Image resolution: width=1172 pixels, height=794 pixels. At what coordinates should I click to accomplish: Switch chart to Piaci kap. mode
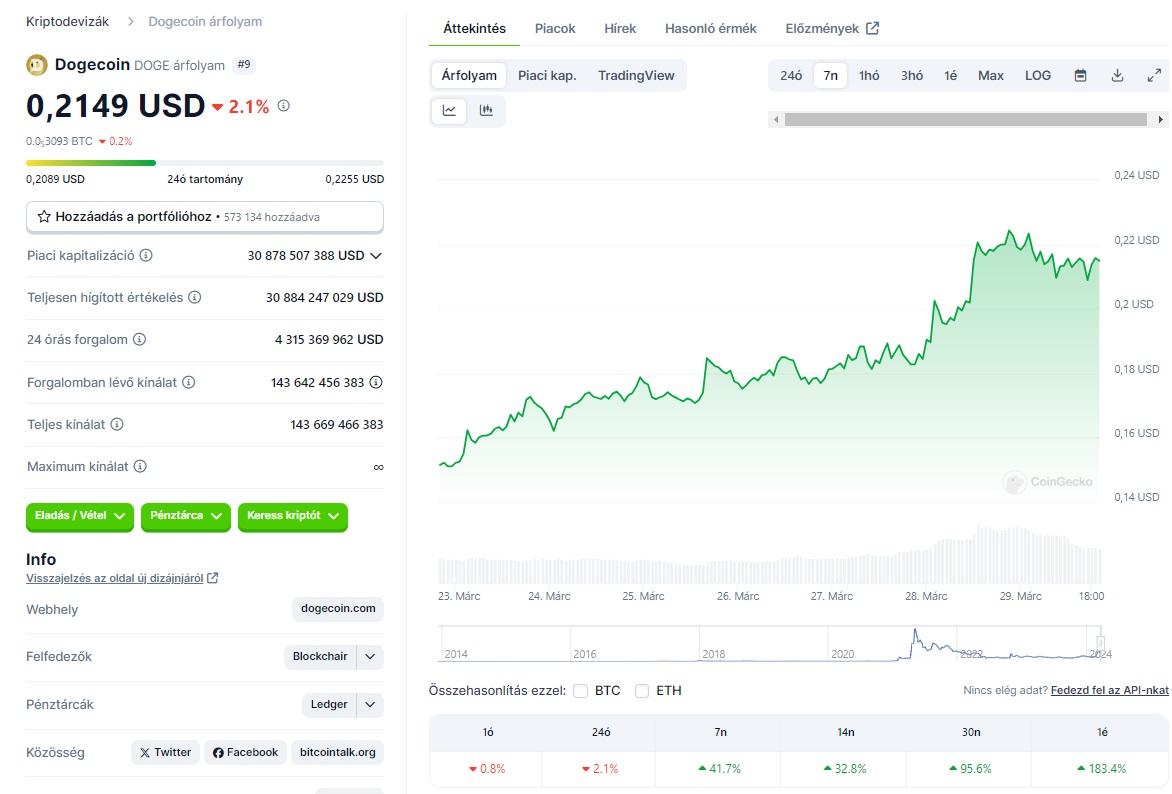(547, 76)
